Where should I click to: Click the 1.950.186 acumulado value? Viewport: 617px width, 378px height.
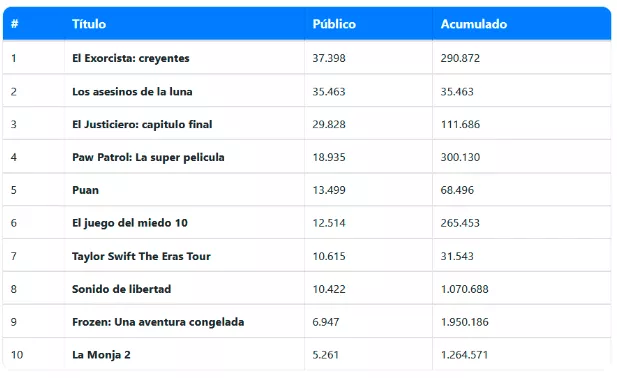(465, 322)
